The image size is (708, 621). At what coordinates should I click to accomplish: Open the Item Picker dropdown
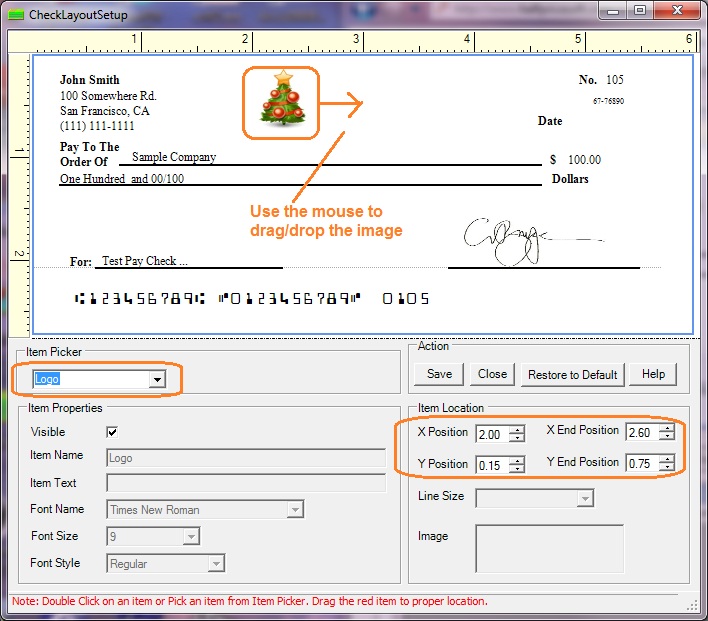coord(157,380)
